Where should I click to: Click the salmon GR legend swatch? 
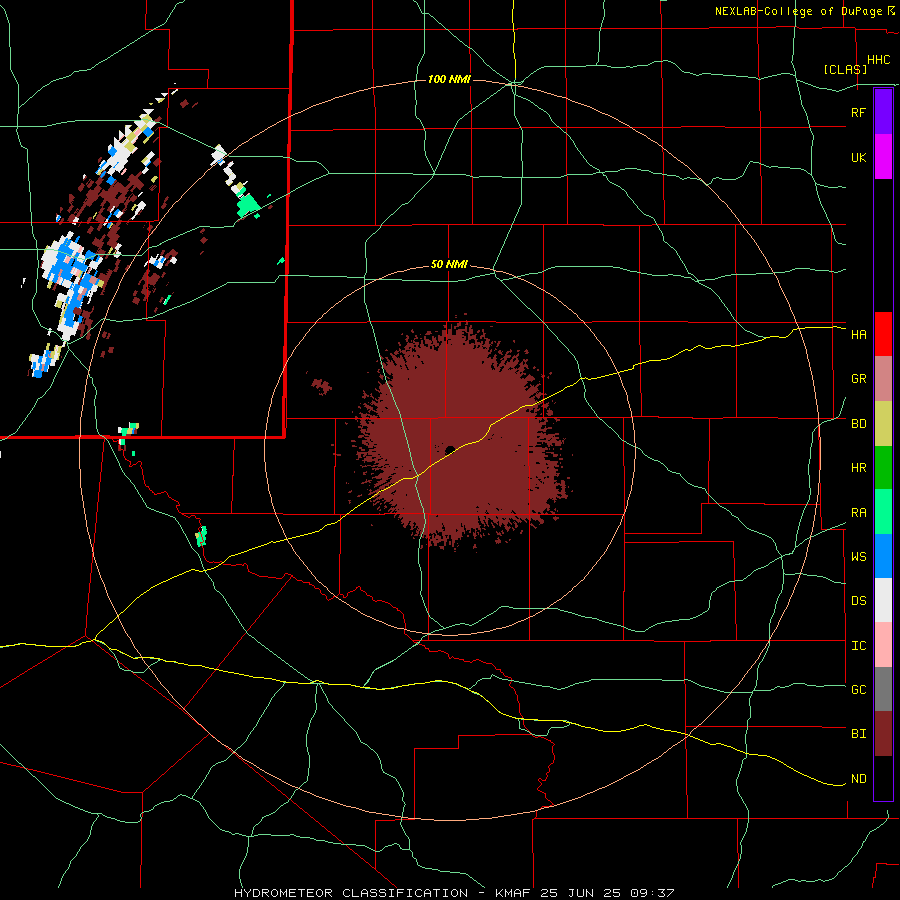(x=883, y=379)
